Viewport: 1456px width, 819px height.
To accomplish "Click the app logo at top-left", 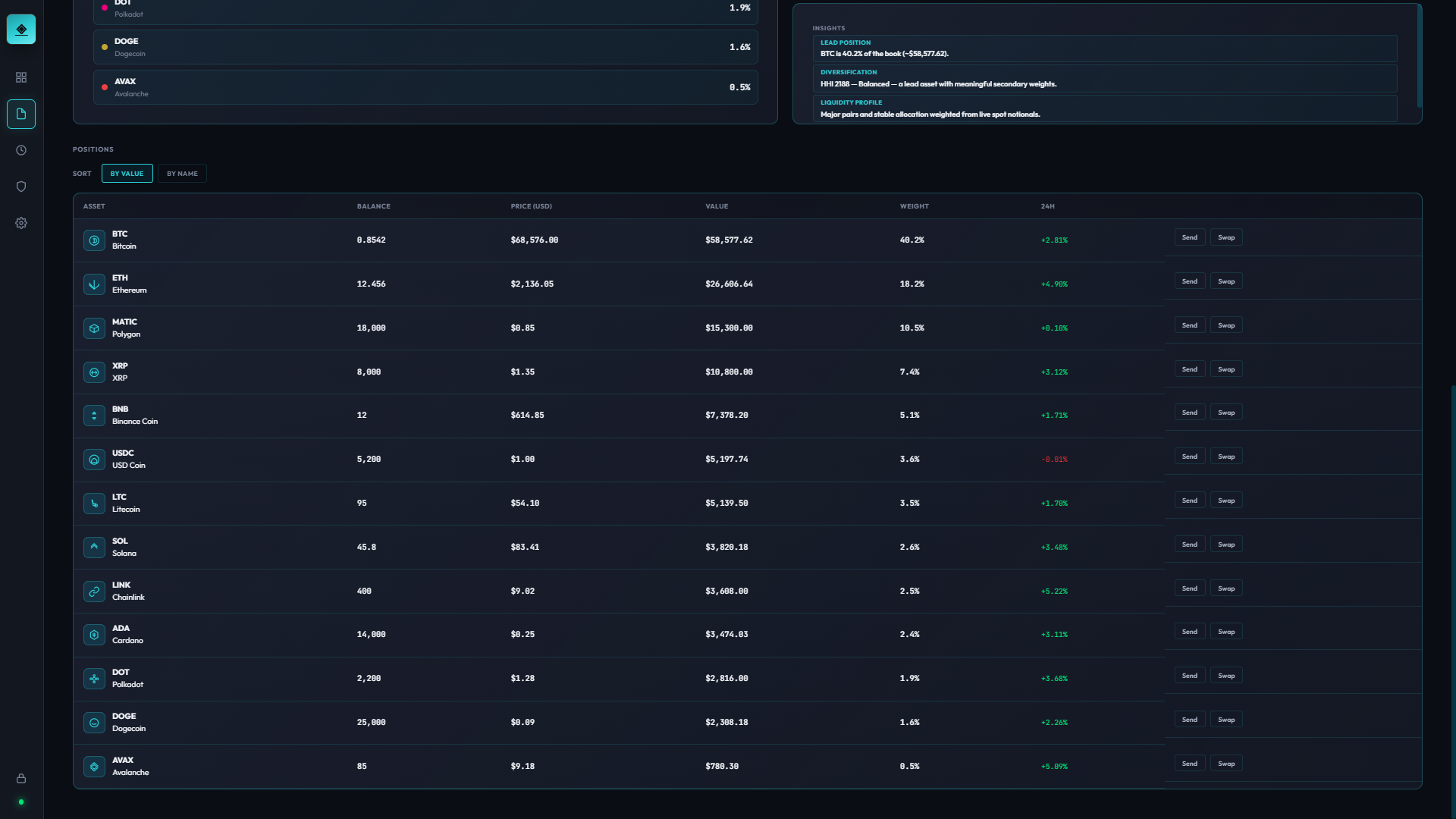I will tap(21, 30).
